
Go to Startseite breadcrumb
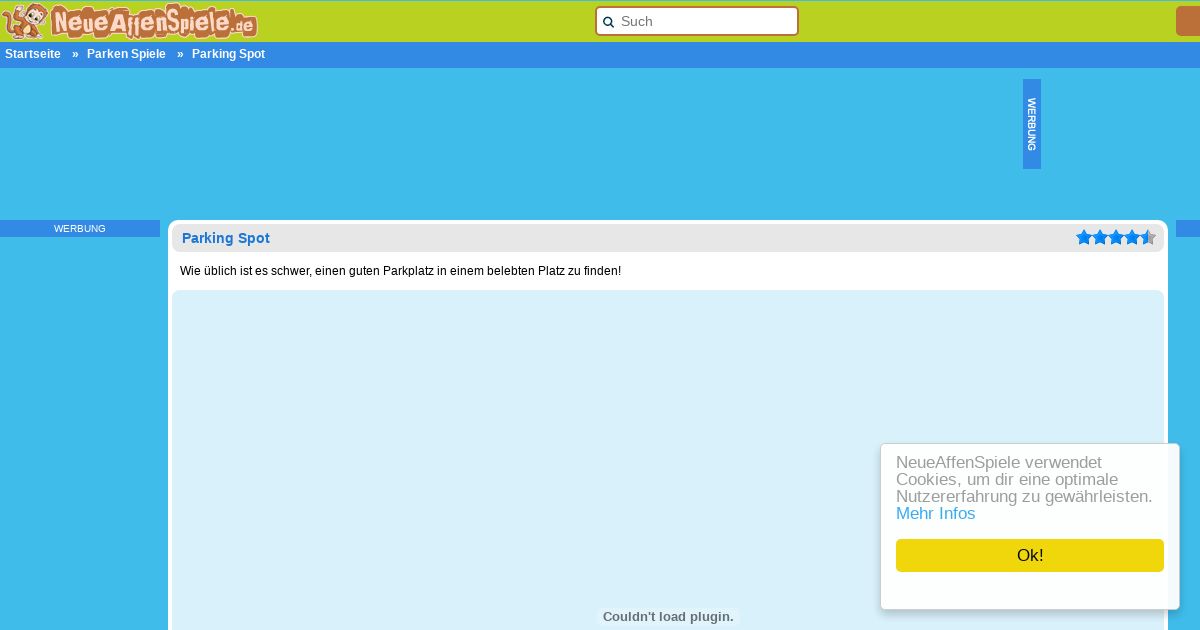point(33,54)
